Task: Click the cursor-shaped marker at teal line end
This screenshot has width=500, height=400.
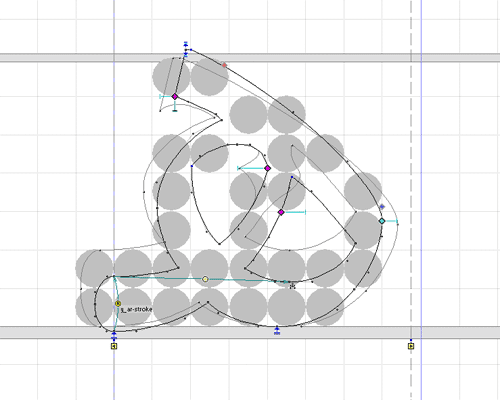Action: tap(292, 286)
